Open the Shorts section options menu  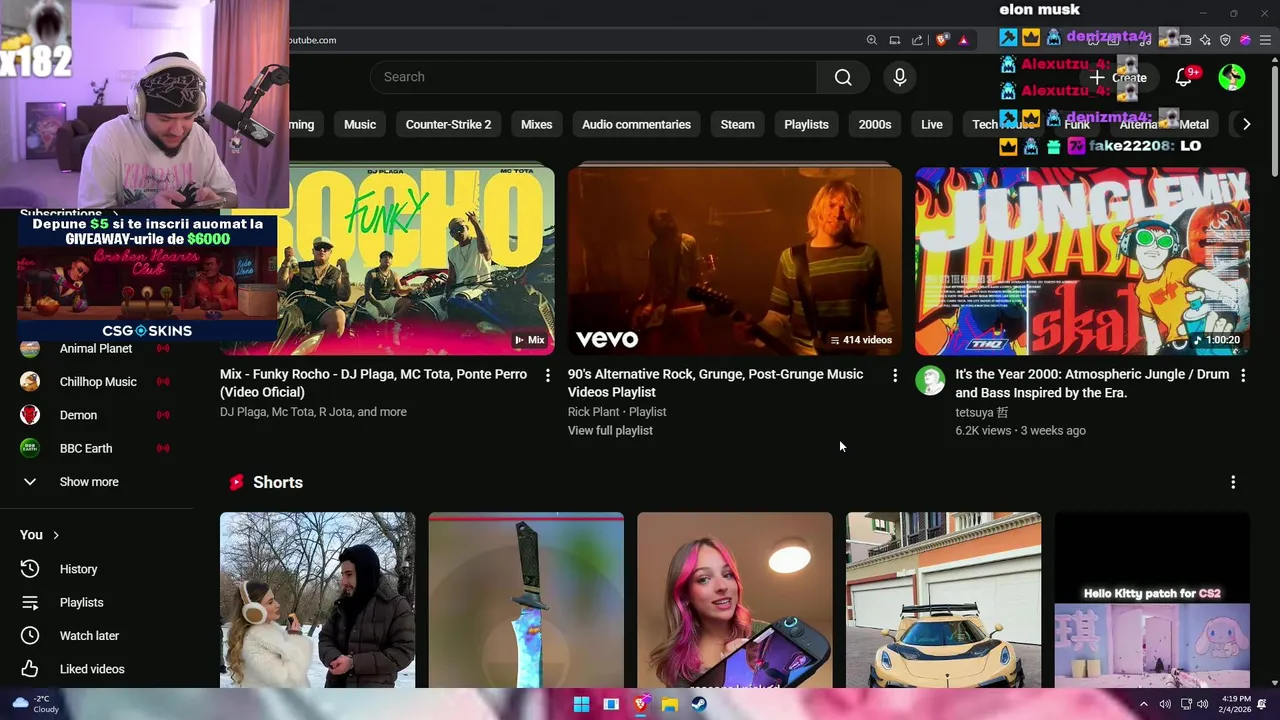click(x=1233, y=482)
